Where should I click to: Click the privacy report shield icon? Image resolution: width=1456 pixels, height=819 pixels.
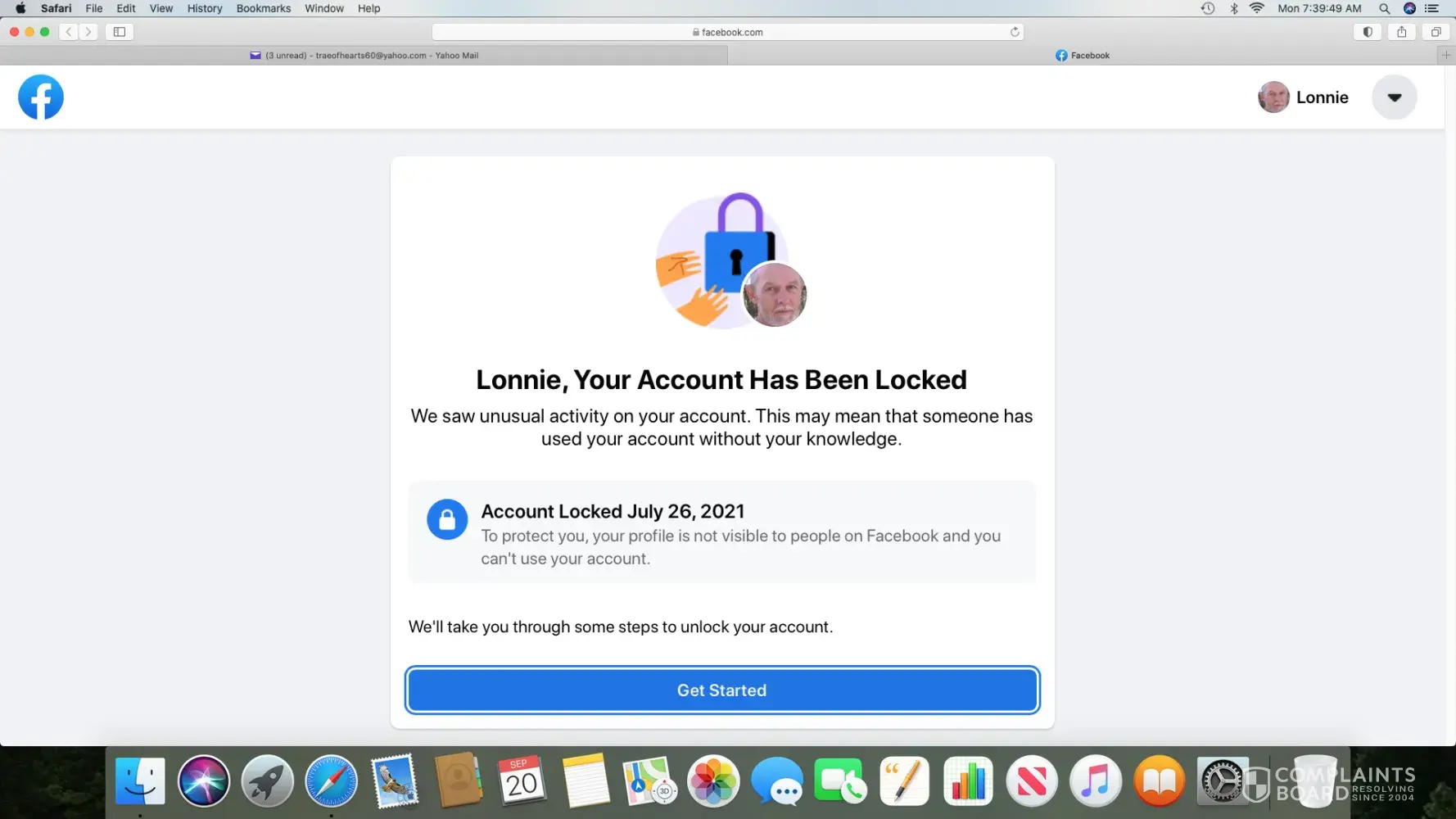1367,32
